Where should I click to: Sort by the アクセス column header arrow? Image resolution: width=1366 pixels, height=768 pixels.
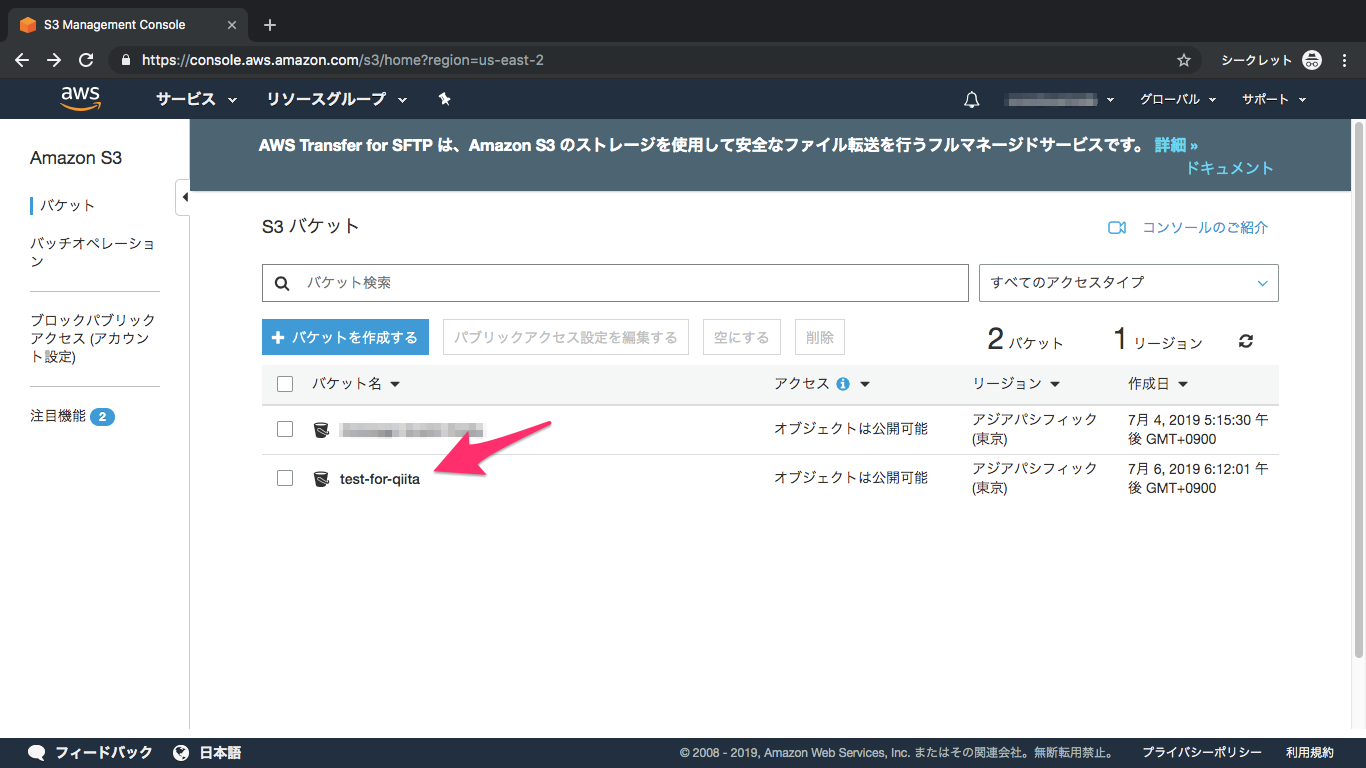tap(865, 384)
